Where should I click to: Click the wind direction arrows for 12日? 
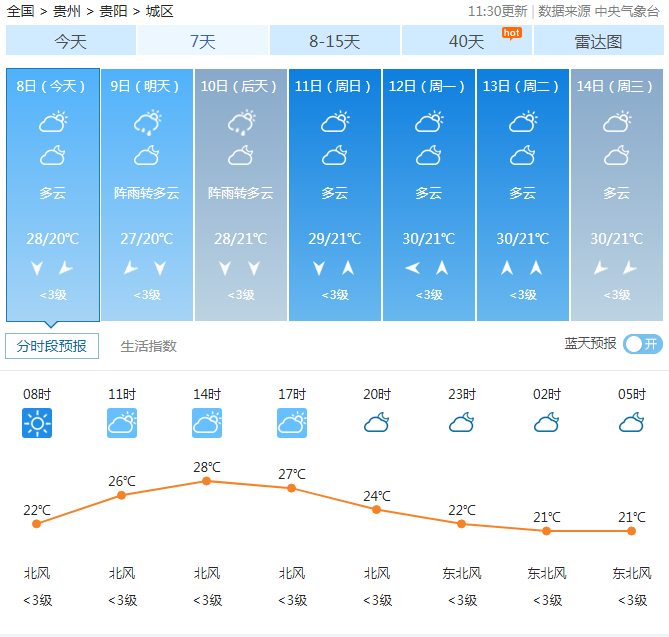point(428,268)
